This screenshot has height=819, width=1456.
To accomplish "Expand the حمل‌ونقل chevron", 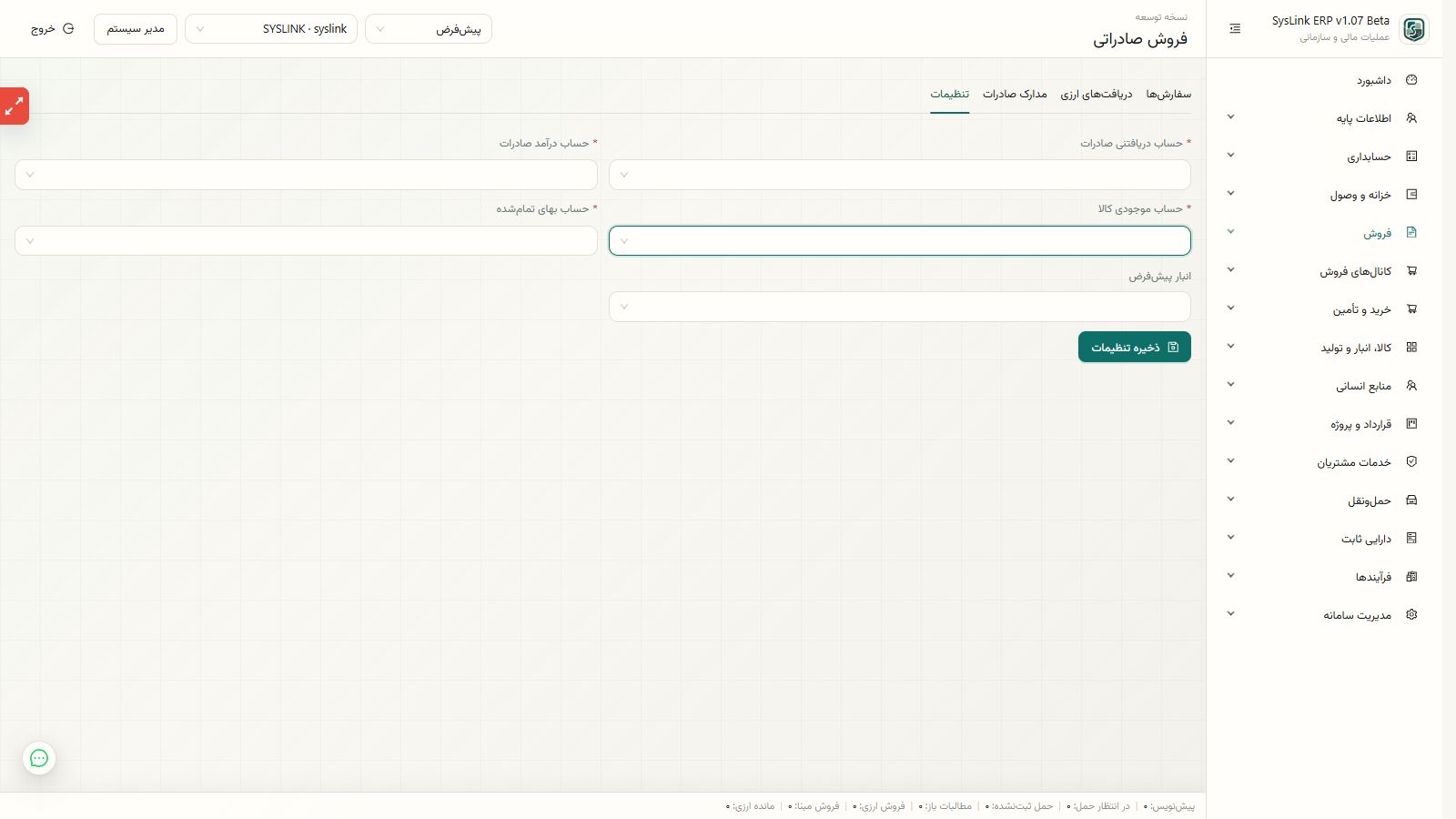I will click(1230, 500).
